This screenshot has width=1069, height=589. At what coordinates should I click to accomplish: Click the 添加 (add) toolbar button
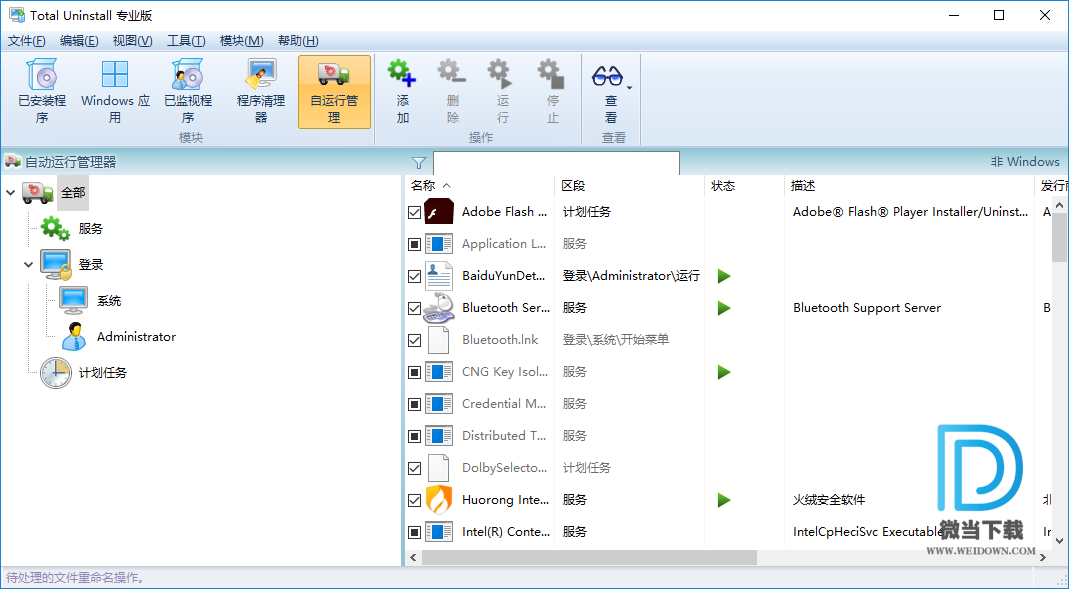pos(403,92)
